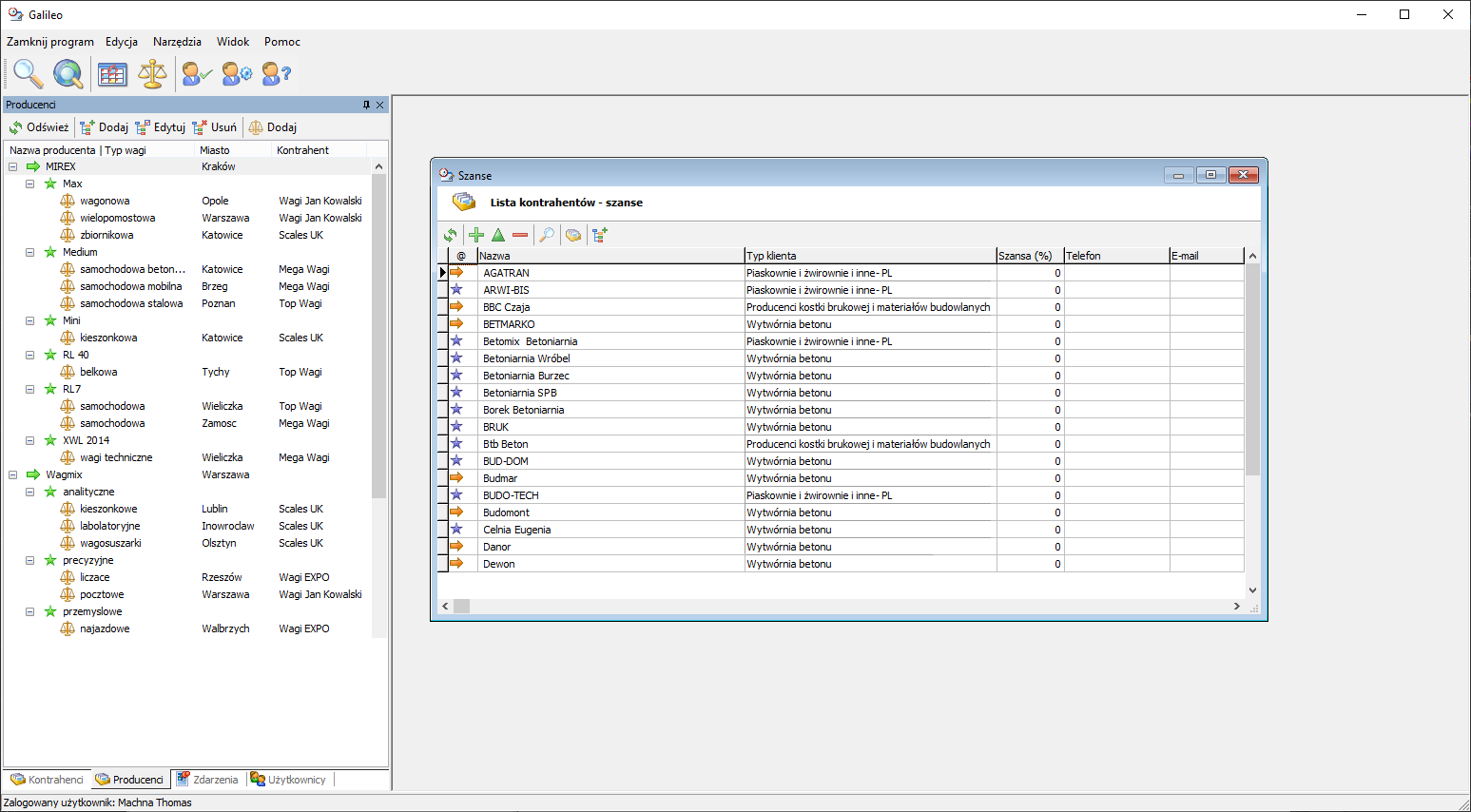Click the golden scales icon in main toolbar

point(152,73)
